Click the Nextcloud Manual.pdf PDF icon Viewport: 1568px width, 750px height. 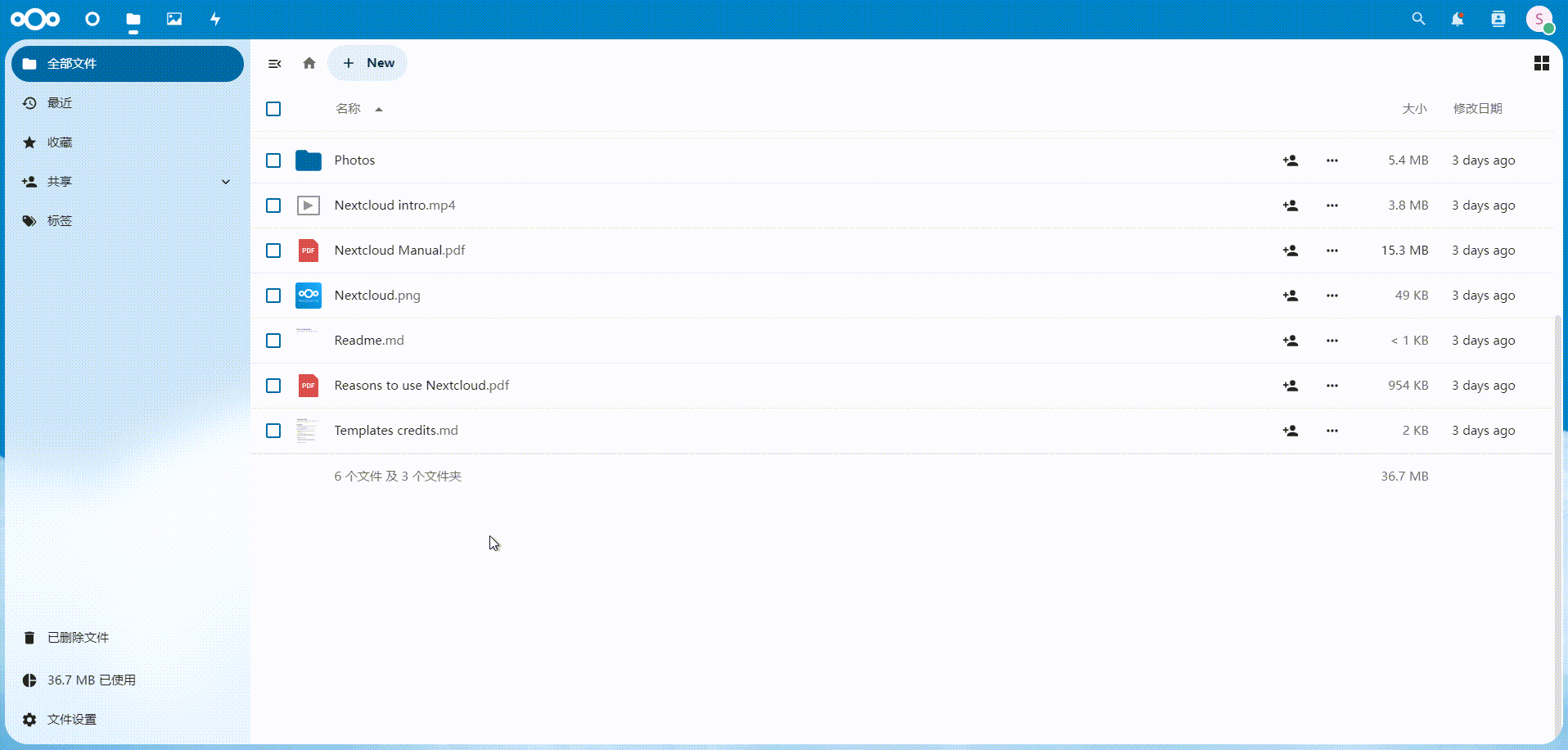tap(309, 251)
